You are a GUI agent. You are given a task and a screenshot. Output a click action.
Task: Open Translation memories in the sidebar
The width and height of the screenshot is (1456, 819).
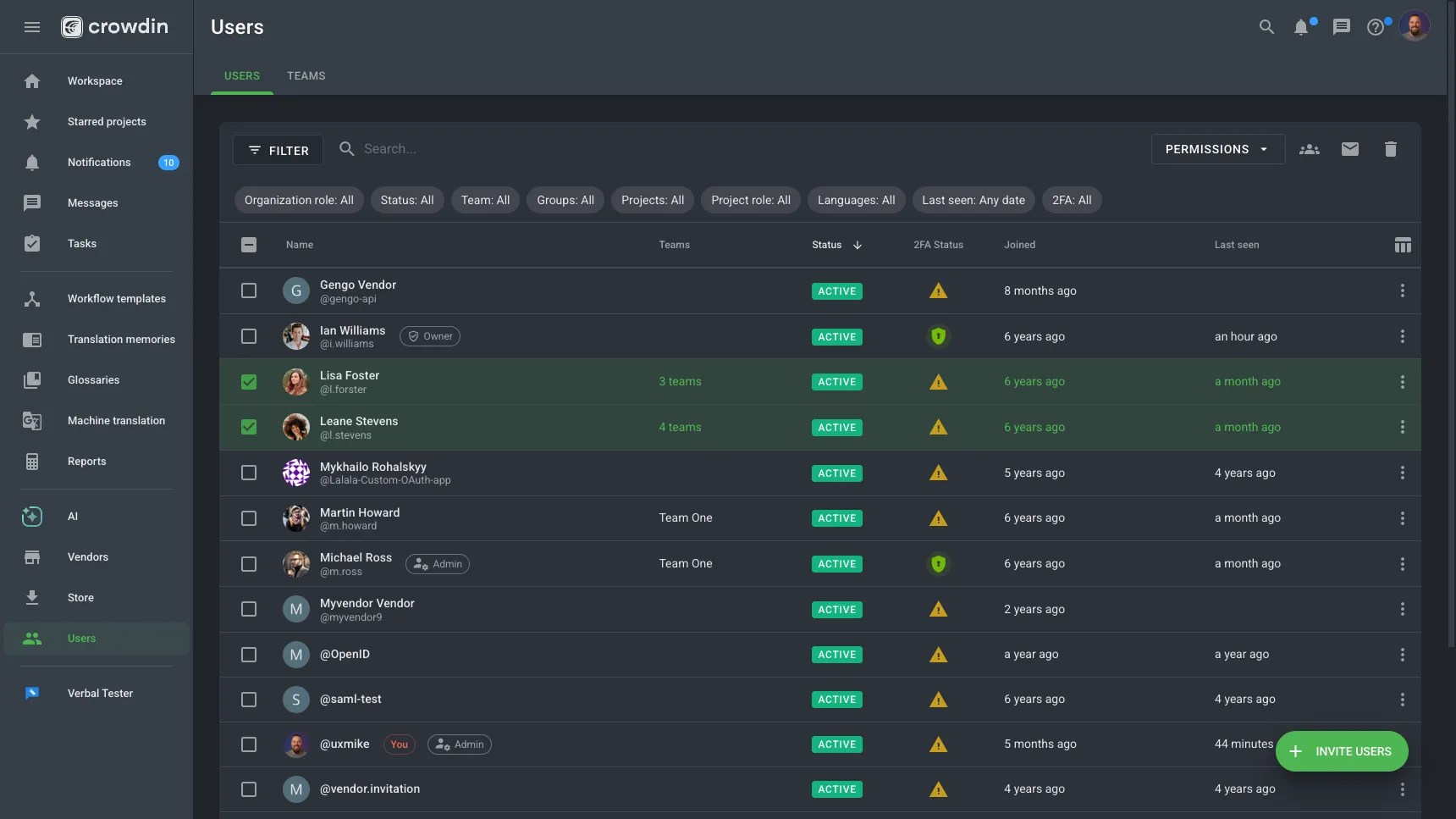(121, 340)
